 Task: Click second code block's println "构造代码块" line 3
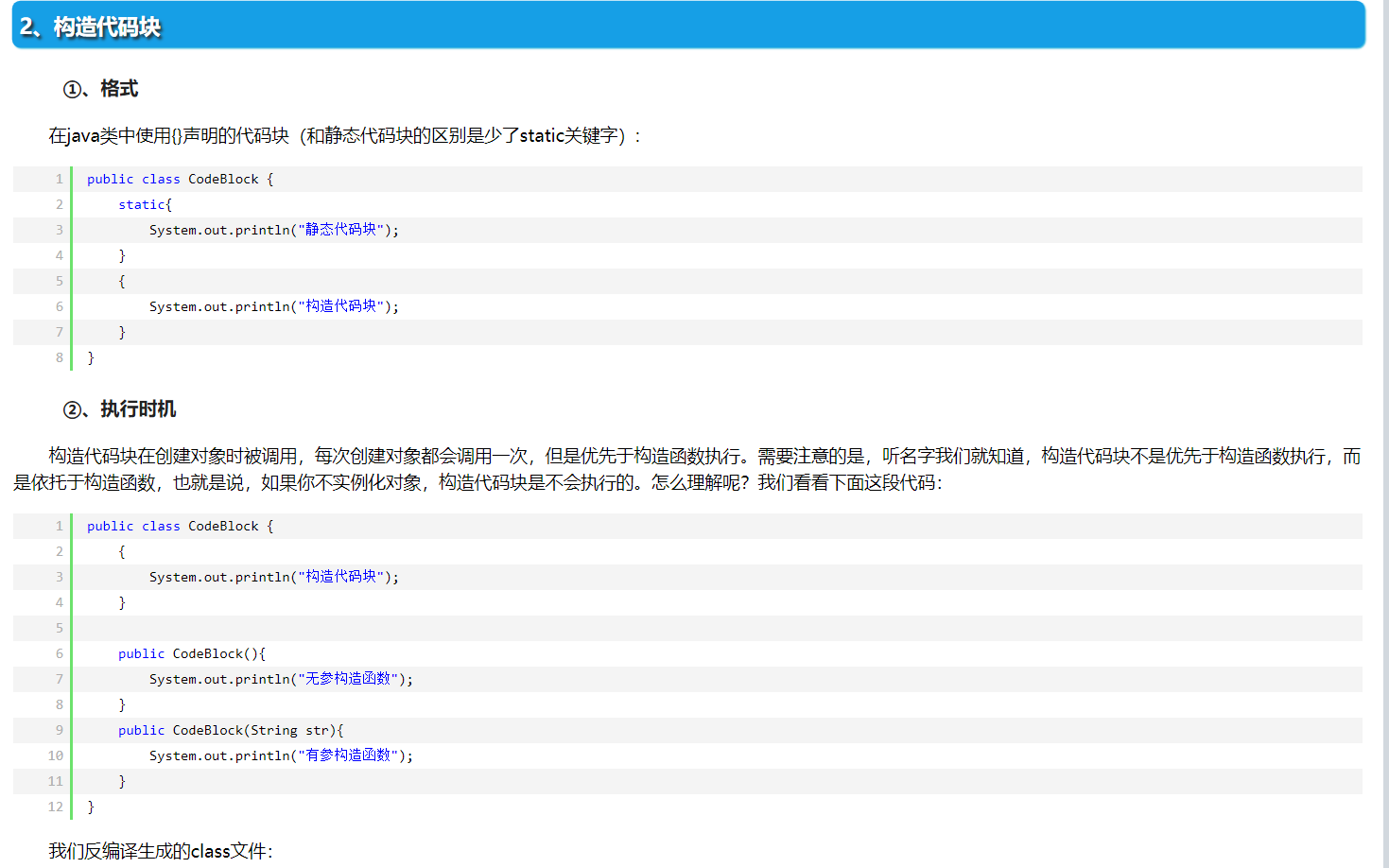click(274, 577)
